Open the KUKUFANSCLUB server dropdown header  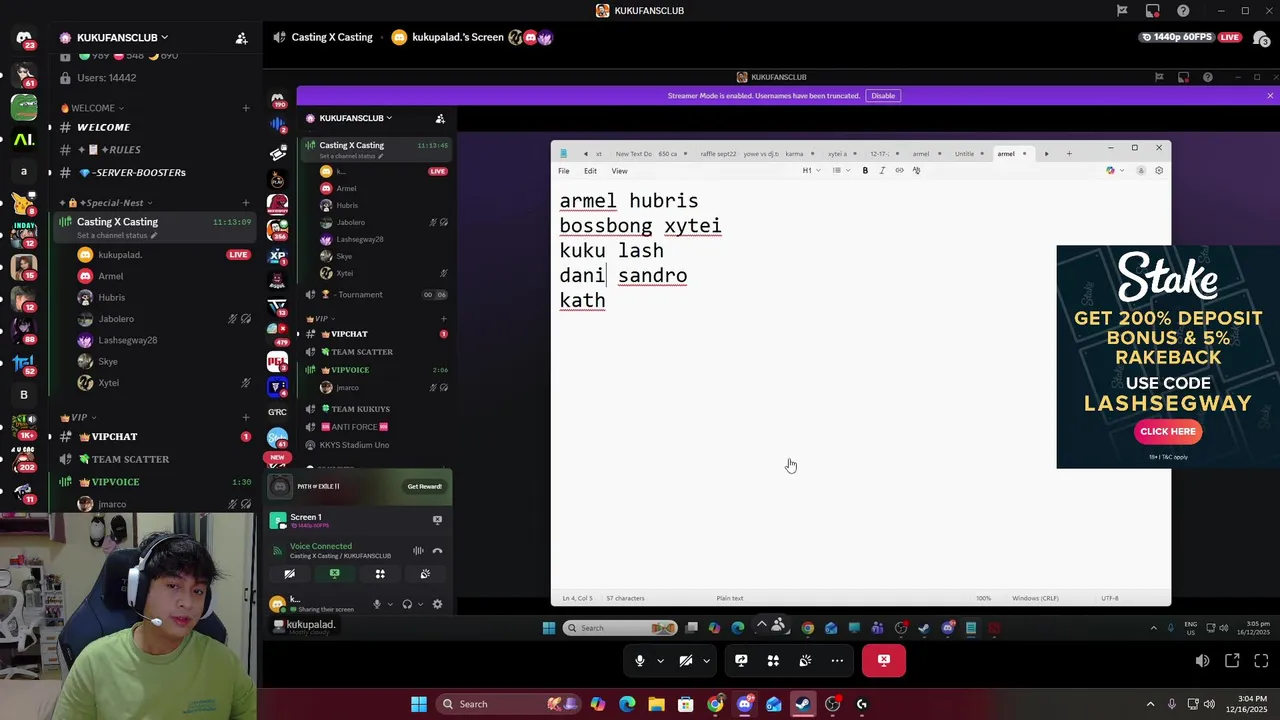(x=115, y=38)
